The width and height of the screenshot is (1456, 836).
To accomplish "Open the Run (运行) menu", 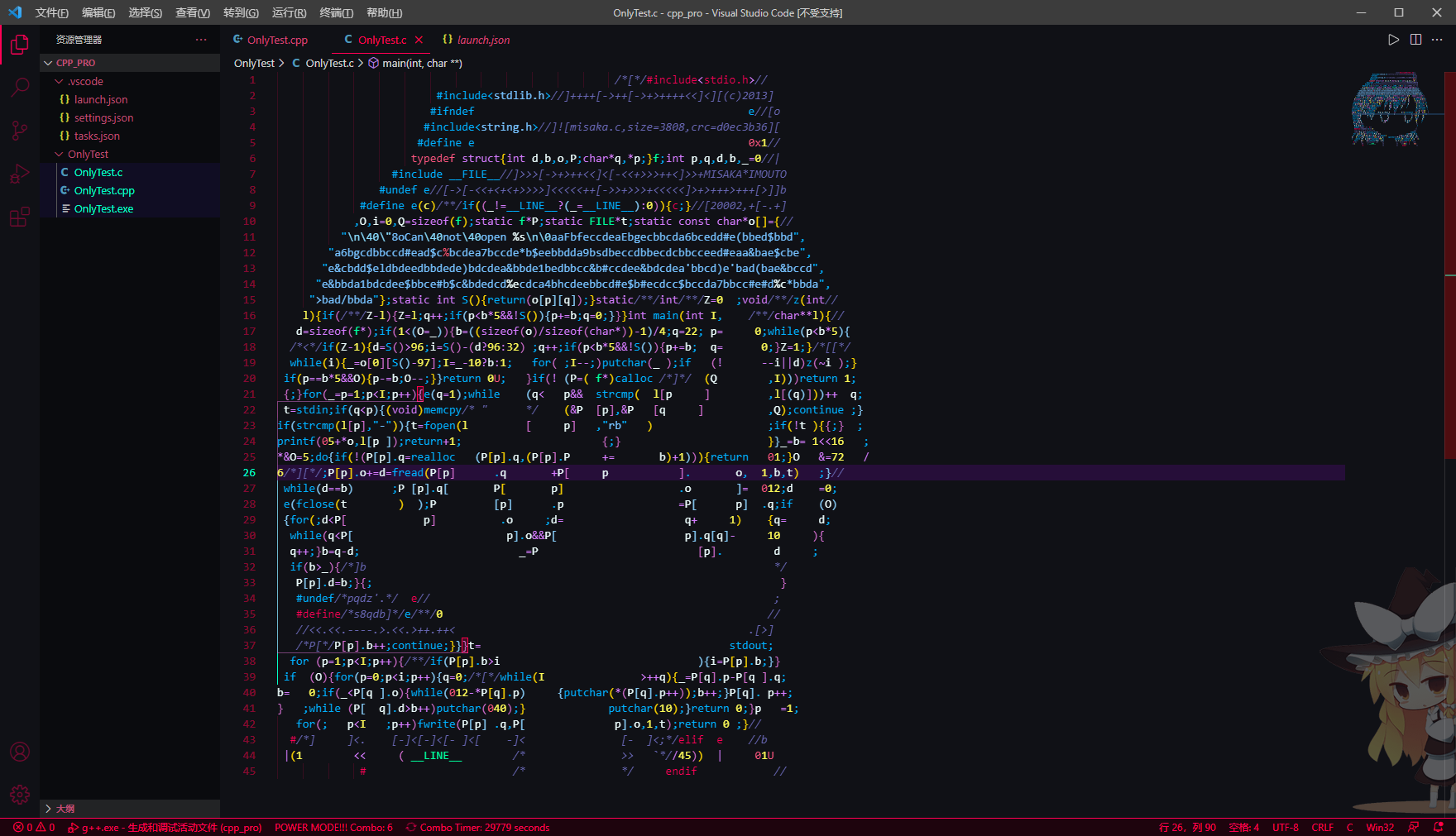I will [x=289, y=12].
